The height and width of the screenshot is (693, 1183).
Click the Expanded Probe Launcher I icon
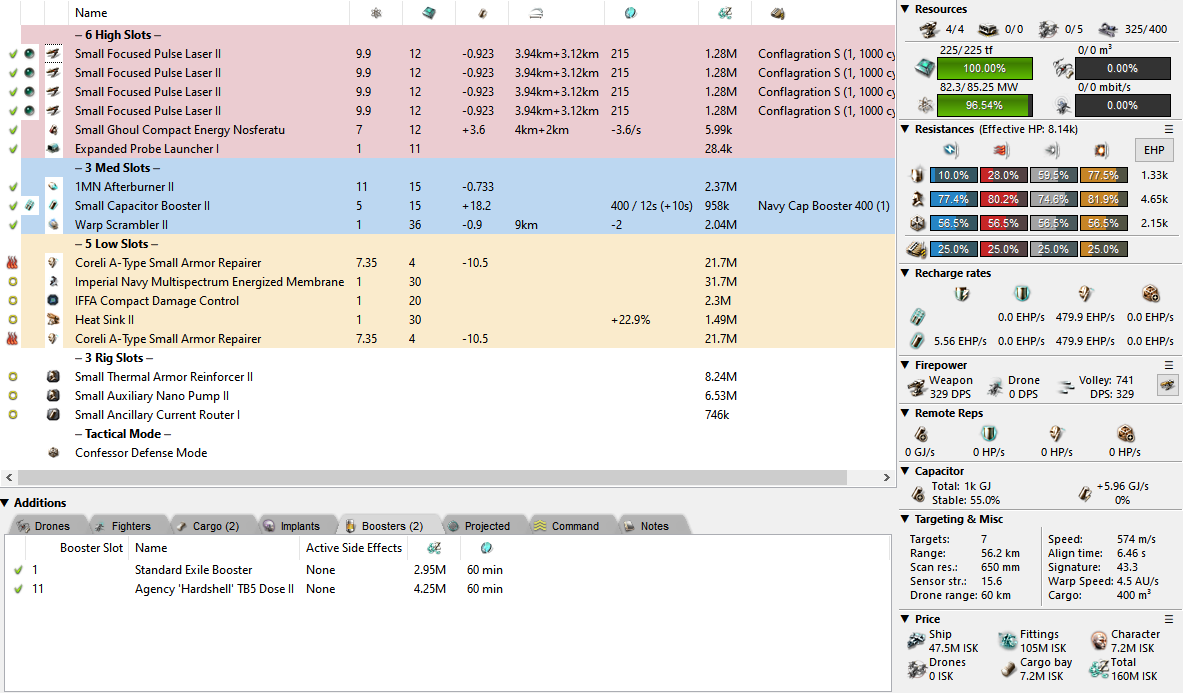click(53, 149)
